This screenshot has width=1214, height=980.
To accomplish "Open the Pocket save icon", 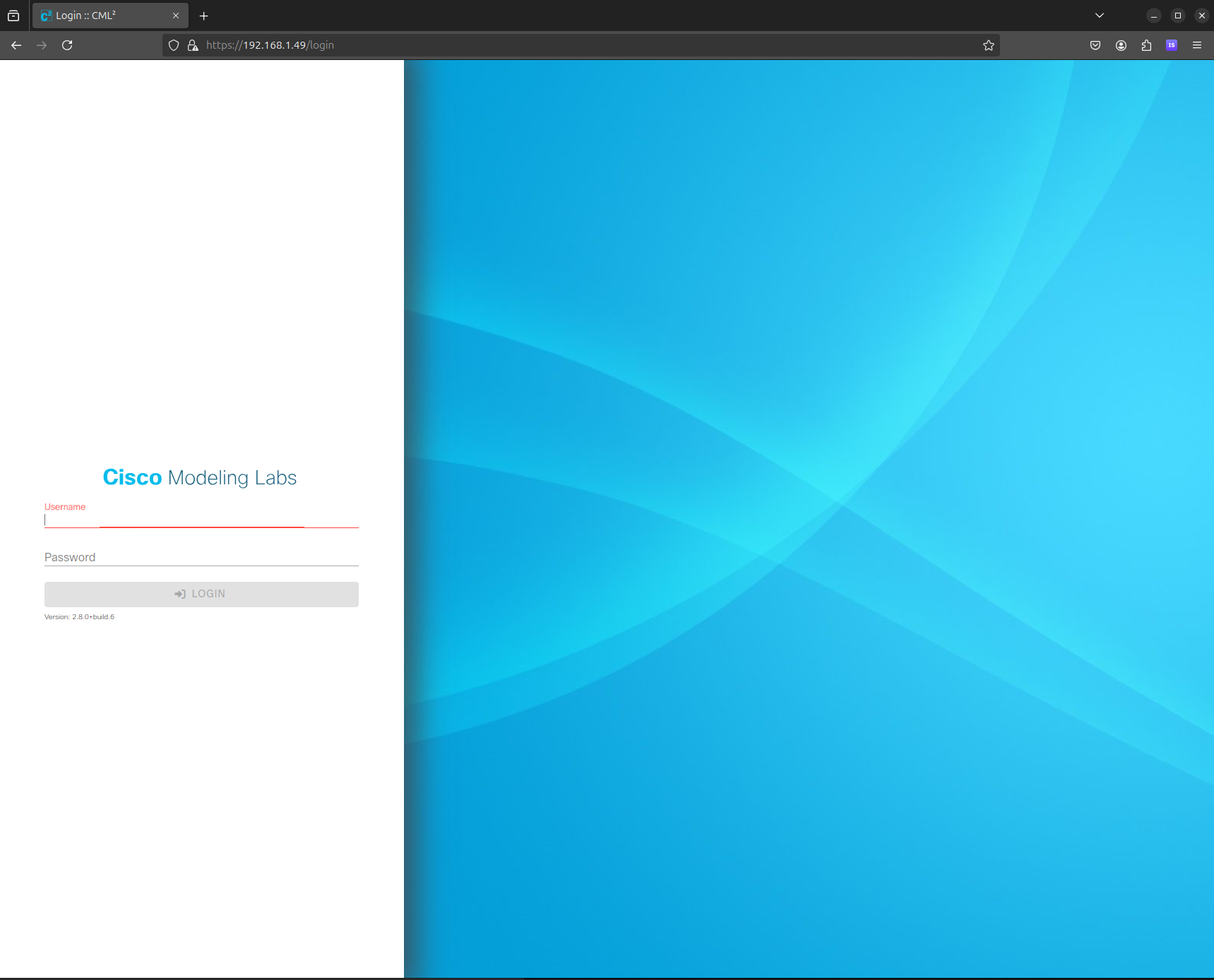I will [1095, 45].
